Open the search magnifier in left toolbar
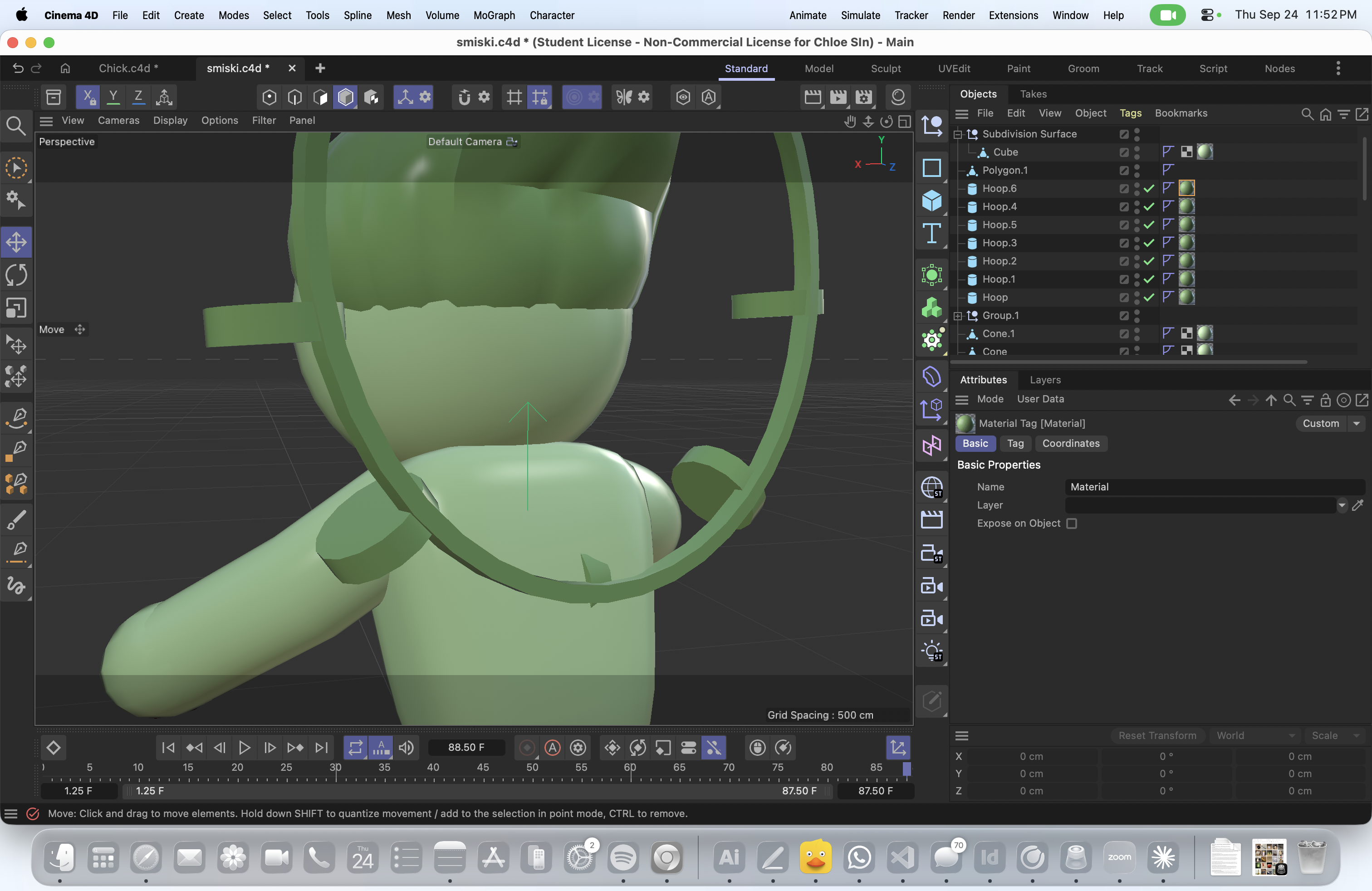 tap(15, 126)
